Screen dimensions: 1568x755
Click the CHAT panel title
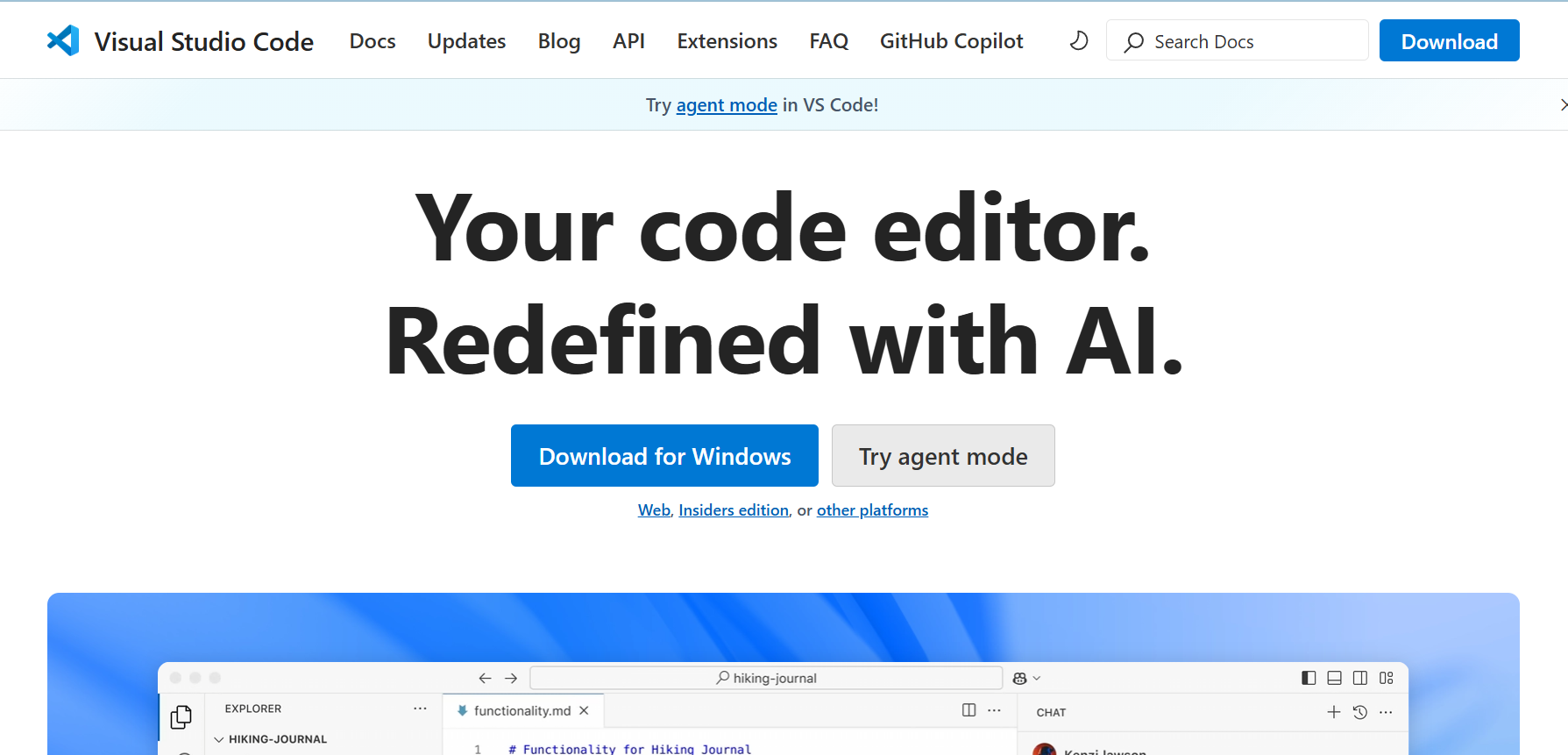(x=1051, y=713)
